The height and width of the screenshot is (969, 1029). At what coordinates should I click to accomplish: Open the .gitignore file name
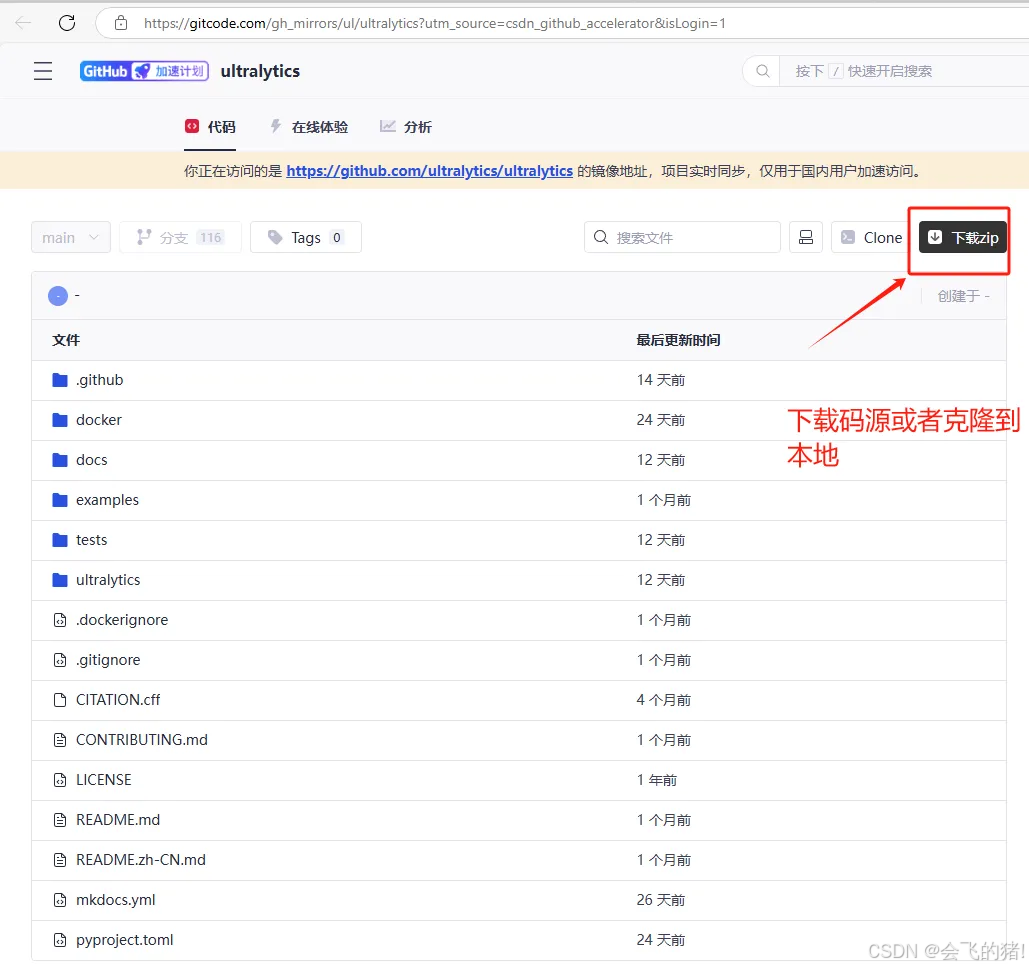[x=108, y=660]
